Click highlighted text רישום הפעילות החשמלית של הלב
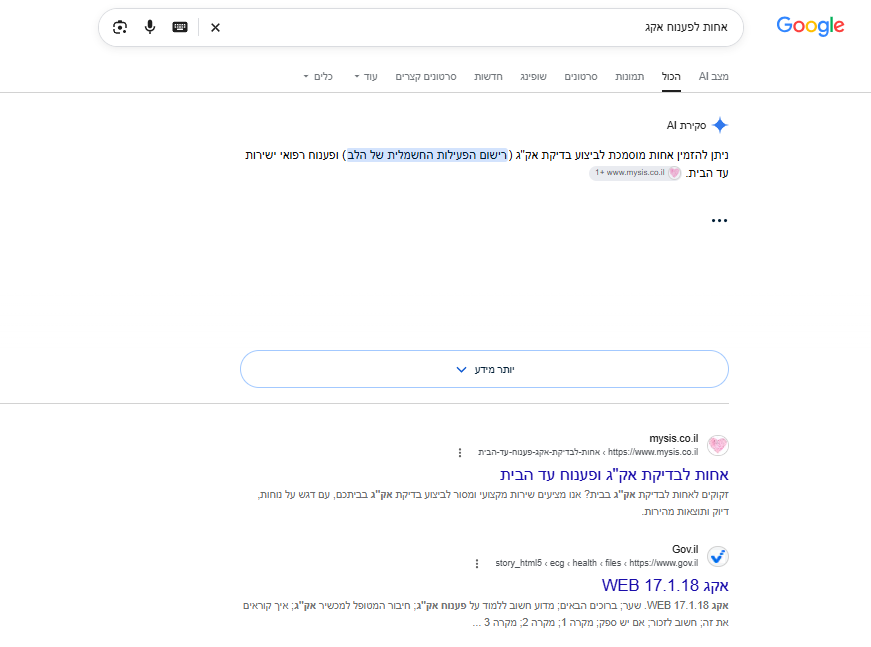 click(427, 155)
